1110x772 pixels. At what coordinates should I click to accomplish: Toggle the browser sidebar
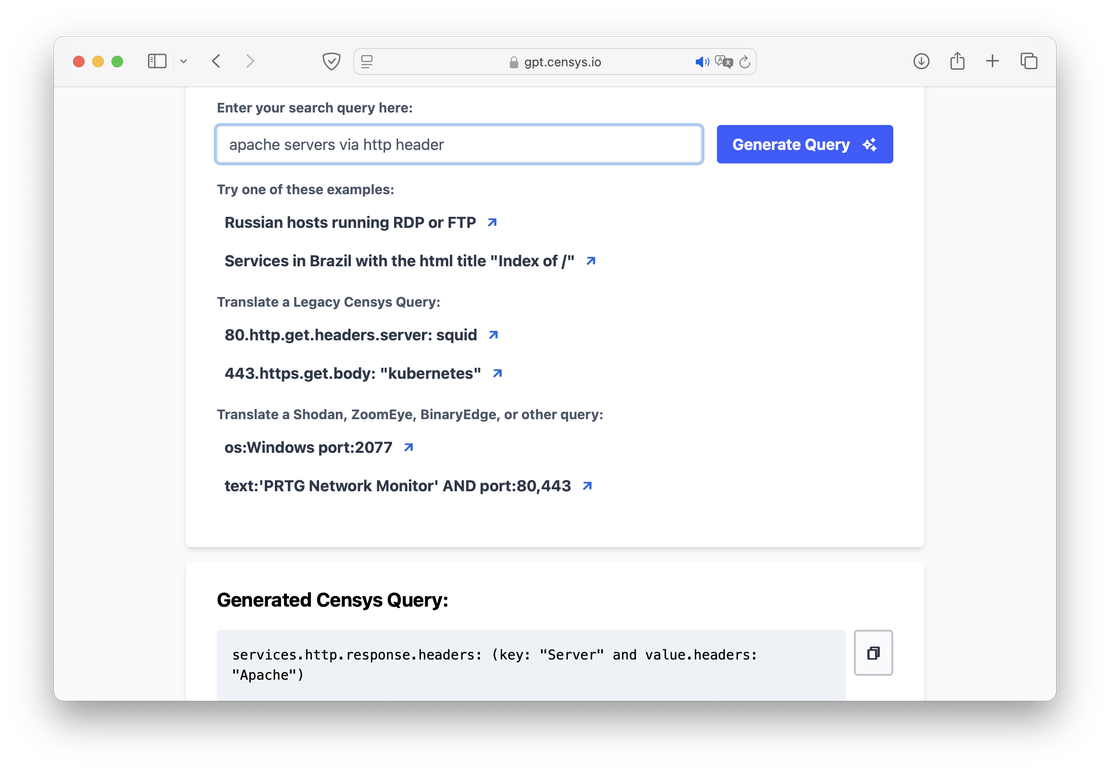[x=157, y=61]
